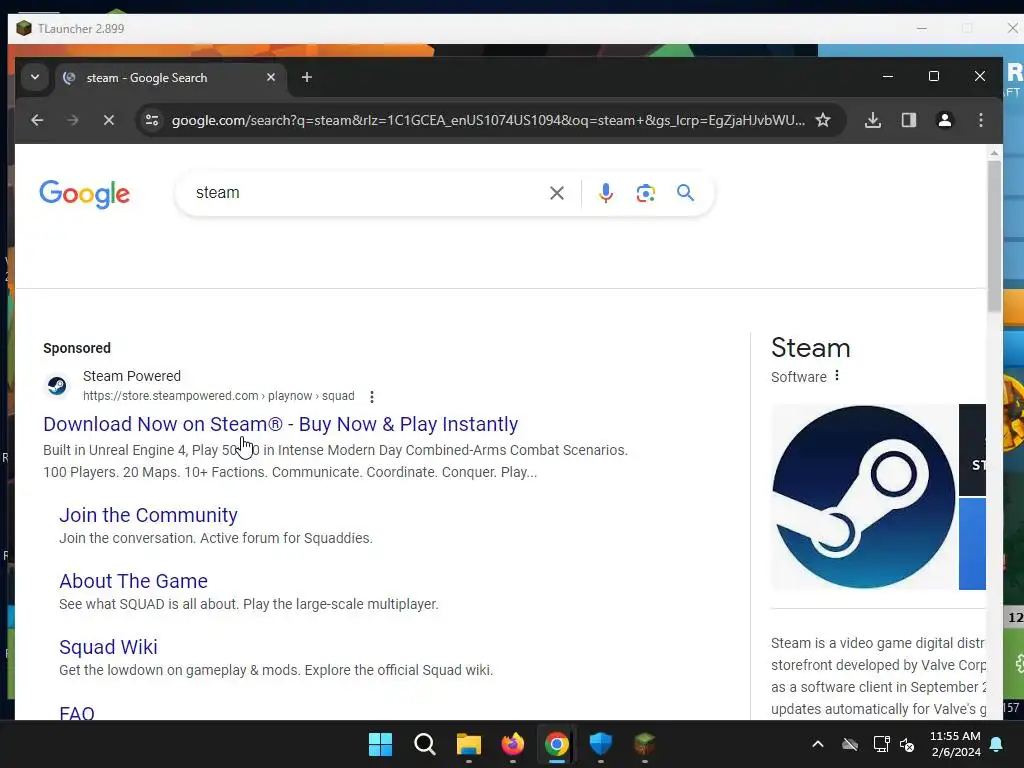Open Chrome three-dot menu

(x=980, y=120)
